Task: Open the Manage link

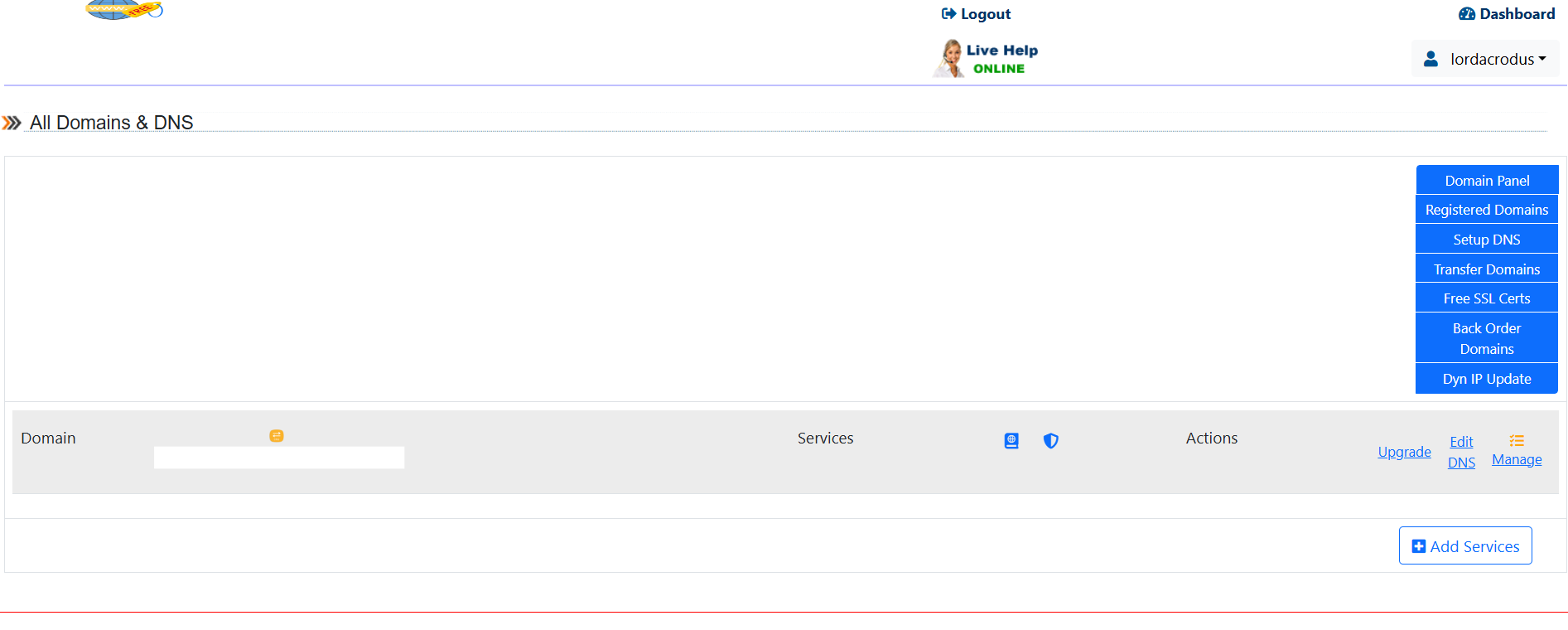Action: [x=1517, y=459]
